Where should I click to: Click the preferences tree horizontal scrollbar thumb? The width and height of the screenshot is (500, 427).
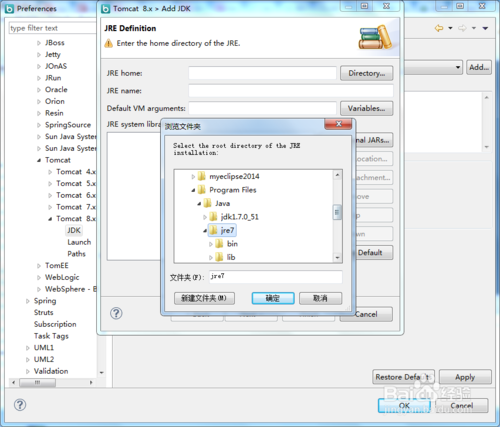coord(37,382)
